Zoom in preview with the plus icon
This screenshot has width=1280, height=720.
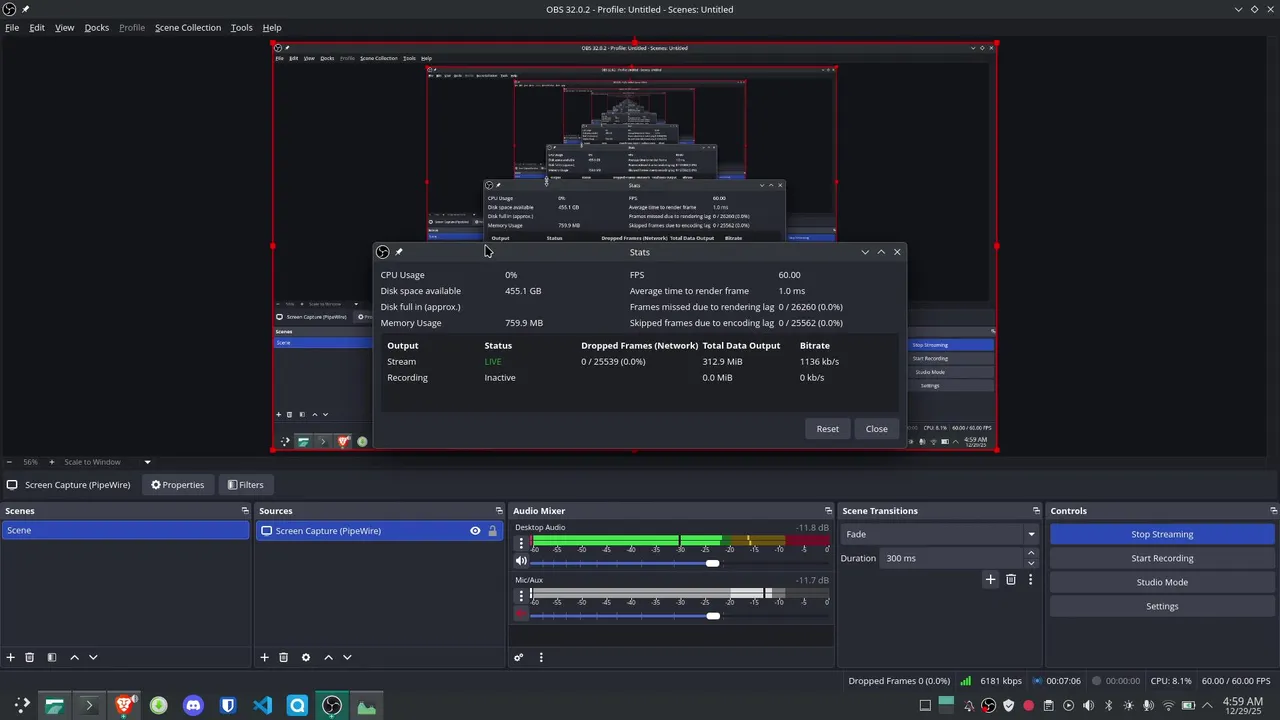[x=52, y=462]
